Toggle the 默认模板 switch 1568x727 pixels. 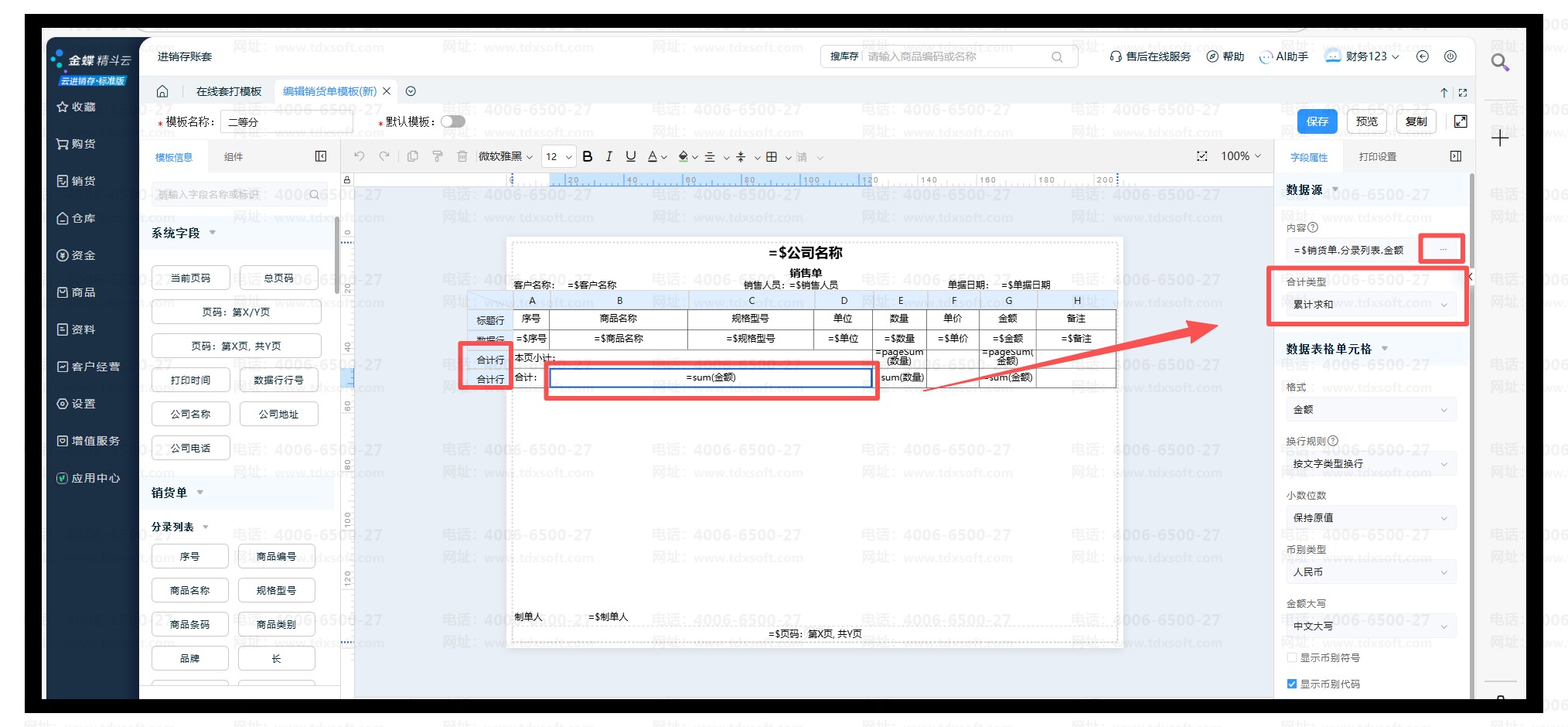tap(453, 121)
